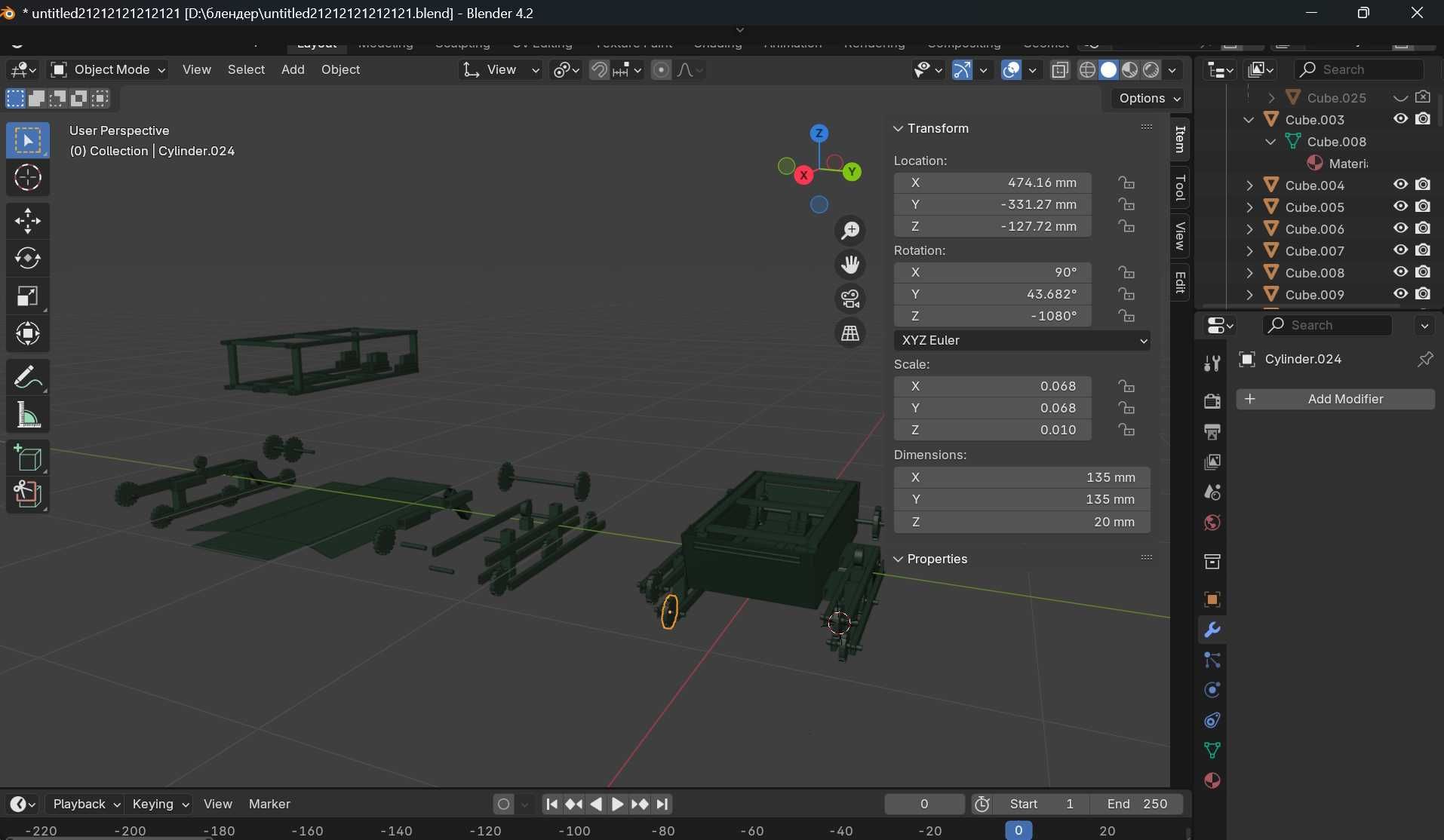Toggle the camera view icon

(850, 299)
